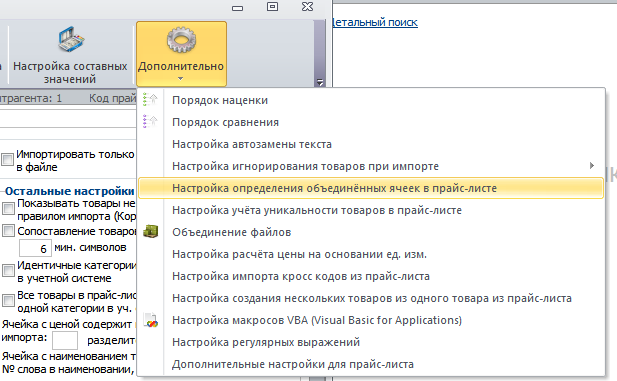
Task: Click the мин. символов number field
Action: 35,248
